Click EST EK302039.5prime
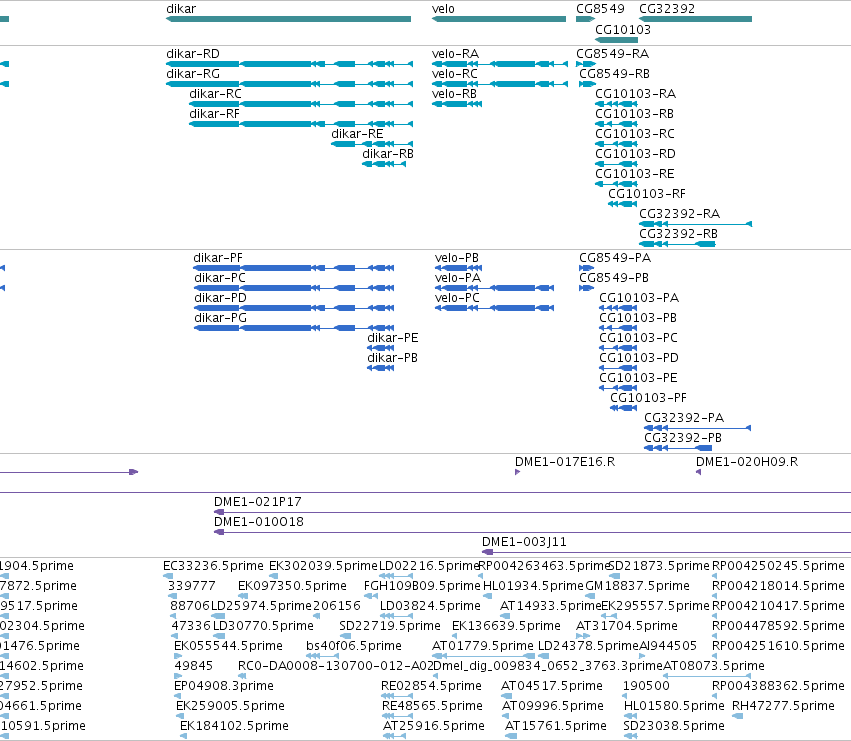The image size is (851, 741). tap(323, 566)
